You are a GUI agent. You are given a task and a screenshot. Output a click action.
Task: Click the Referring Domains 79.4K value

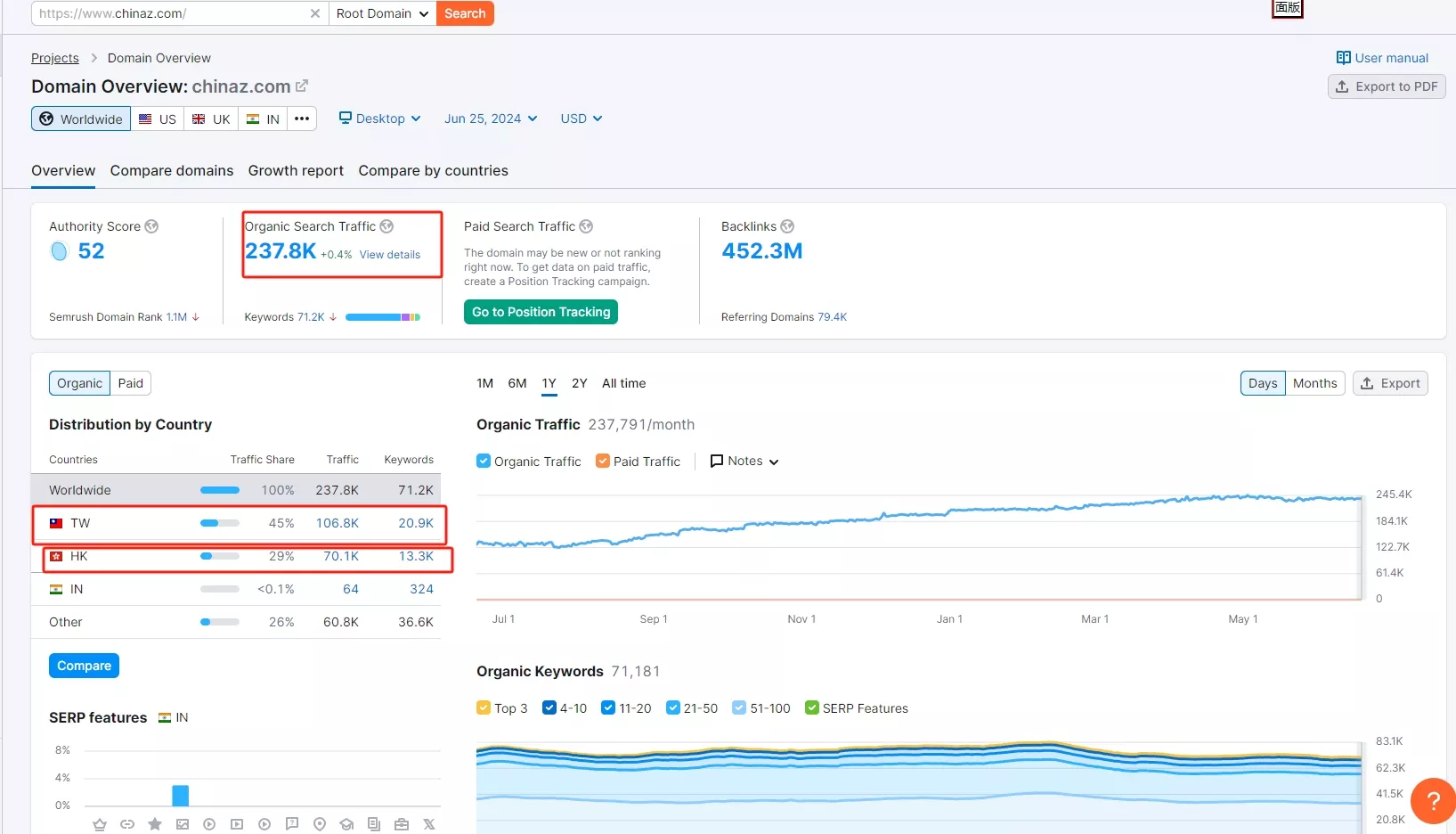click(833, 317)
